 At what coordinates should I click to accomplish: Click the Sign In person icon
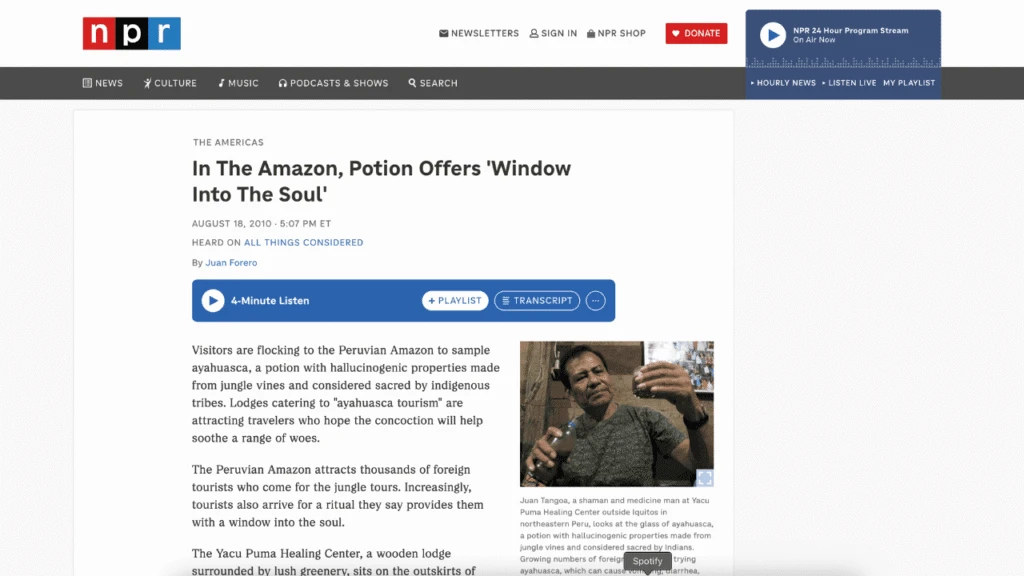pyautogui.click(x=534, y=33)
